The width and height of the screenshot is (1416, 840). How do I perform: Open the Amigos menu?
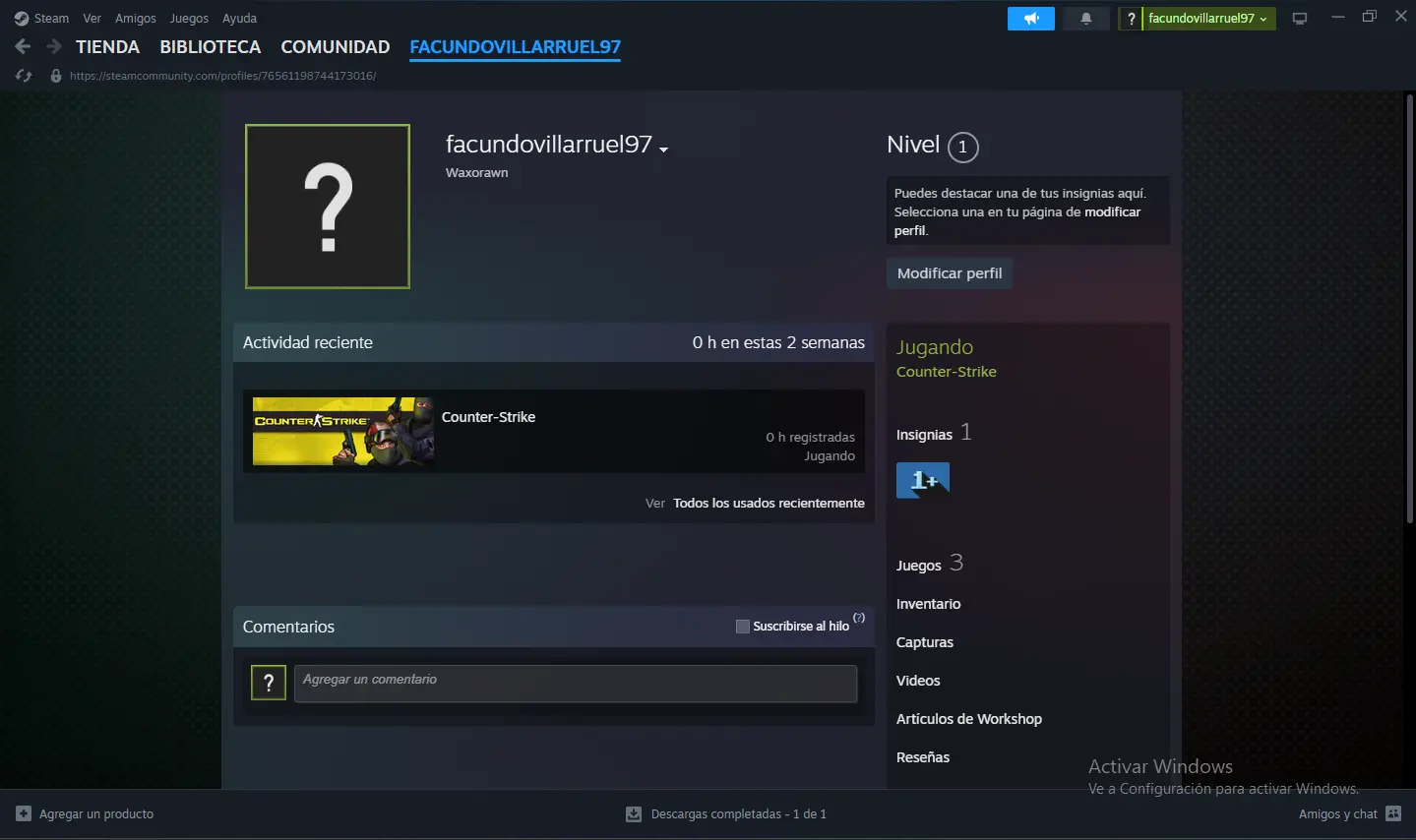136,19
